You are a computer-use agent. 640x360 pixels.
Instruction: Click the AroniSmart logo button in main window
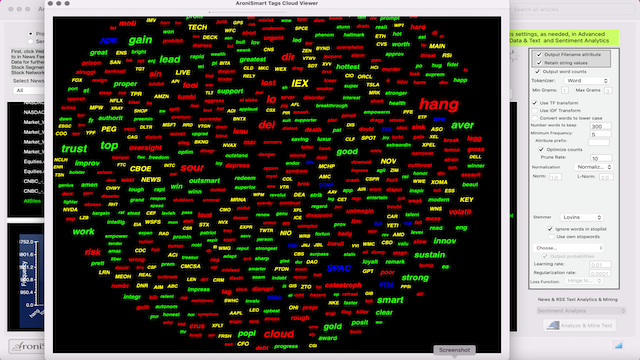(27, 347)
